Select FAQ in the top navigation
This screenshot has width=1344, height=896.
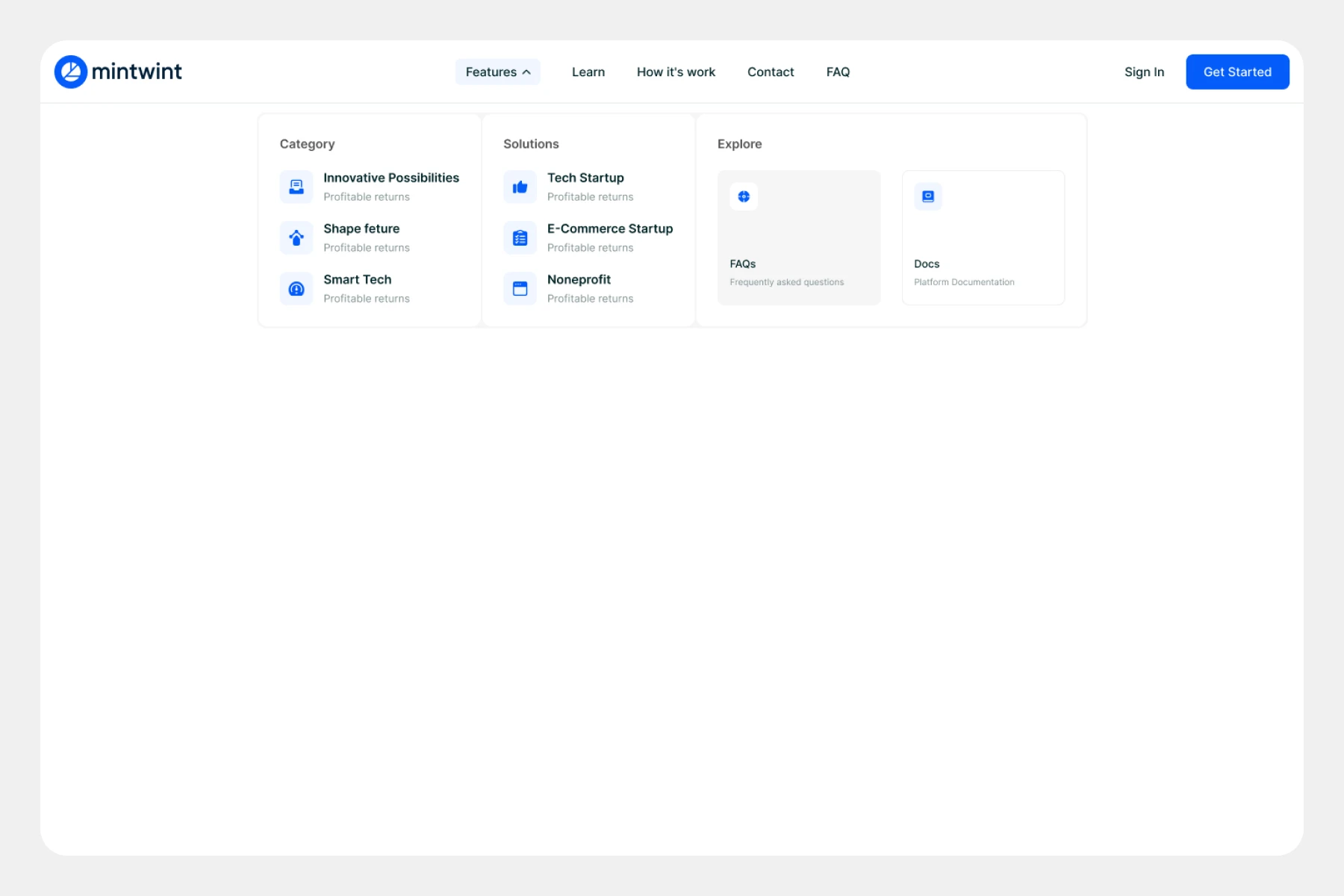(838, 72)
